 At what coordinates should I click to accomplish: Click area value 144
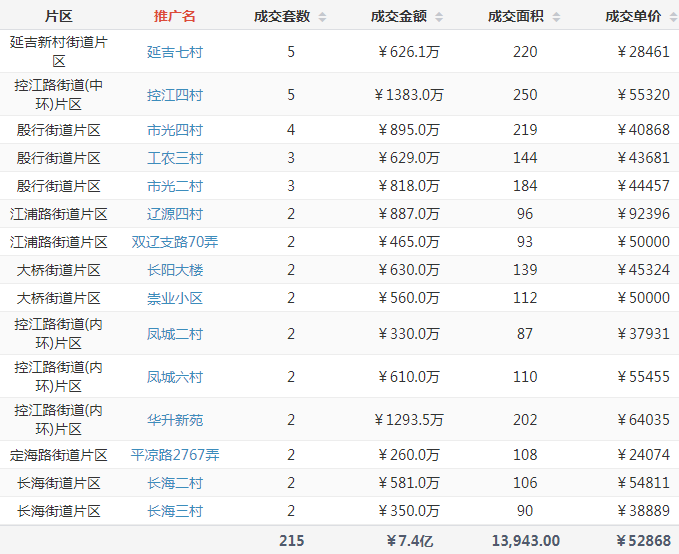[525, 158]
